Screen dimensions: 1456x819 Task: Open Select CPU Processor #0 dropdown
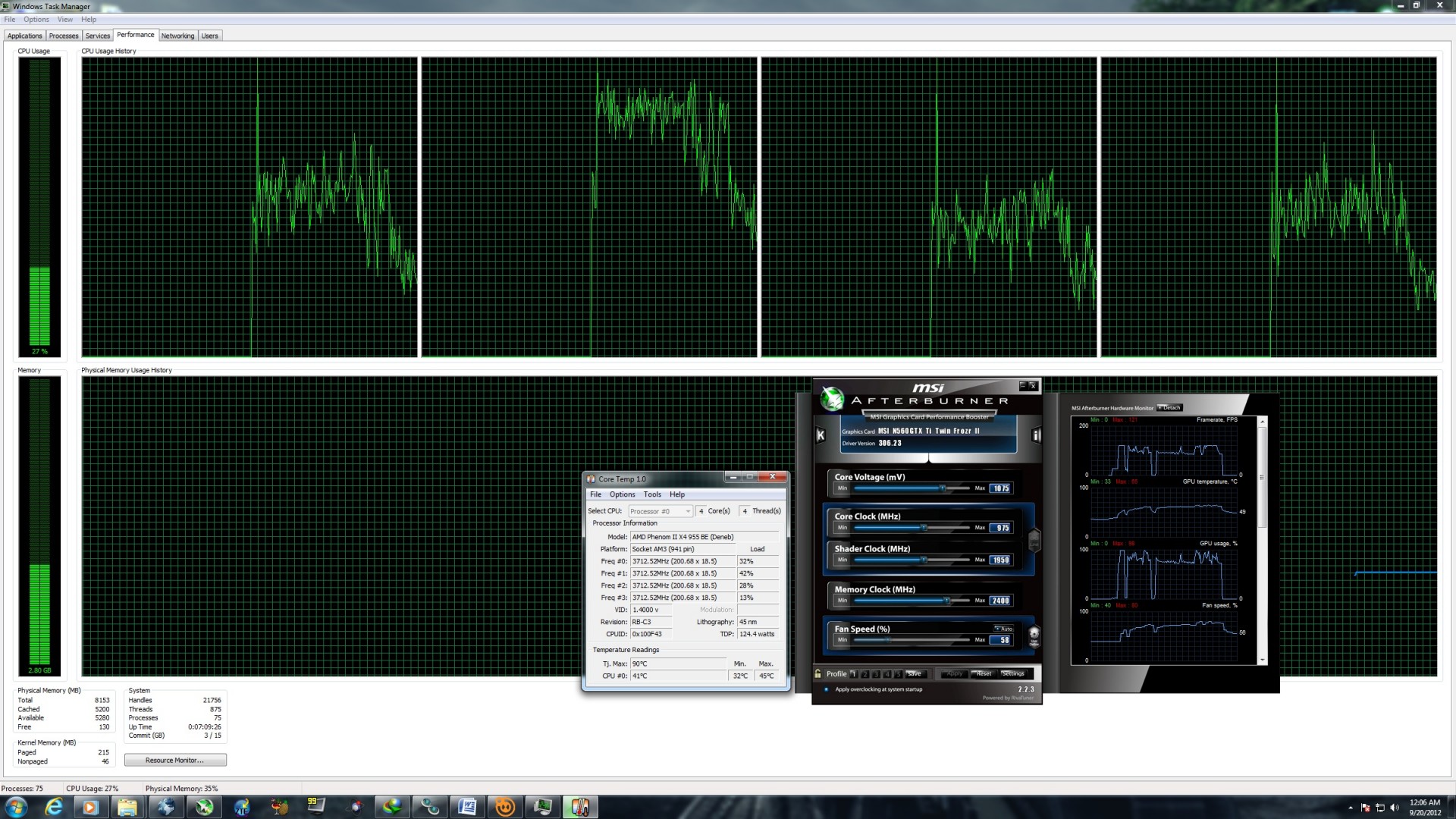tap(661, 511)
